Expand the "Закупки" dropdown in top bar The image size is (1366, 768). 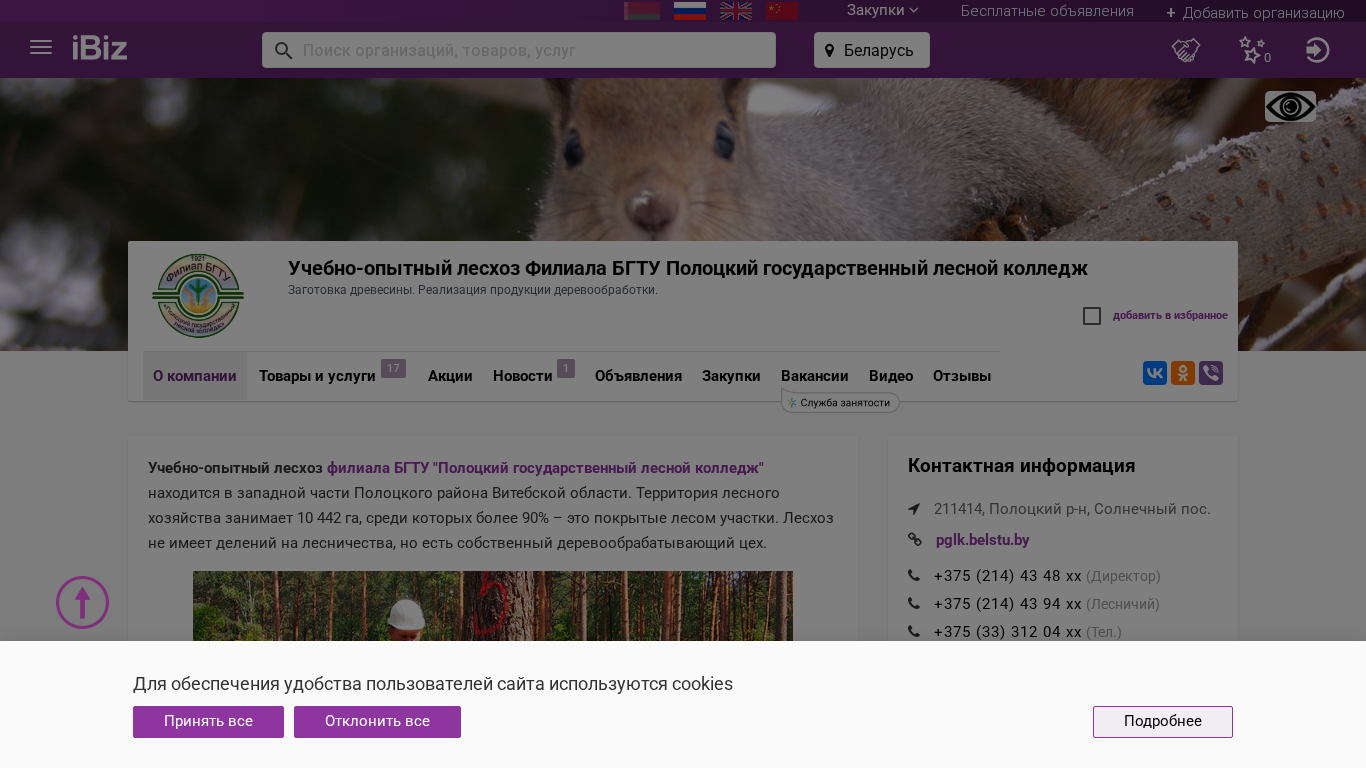coord(882,11)
